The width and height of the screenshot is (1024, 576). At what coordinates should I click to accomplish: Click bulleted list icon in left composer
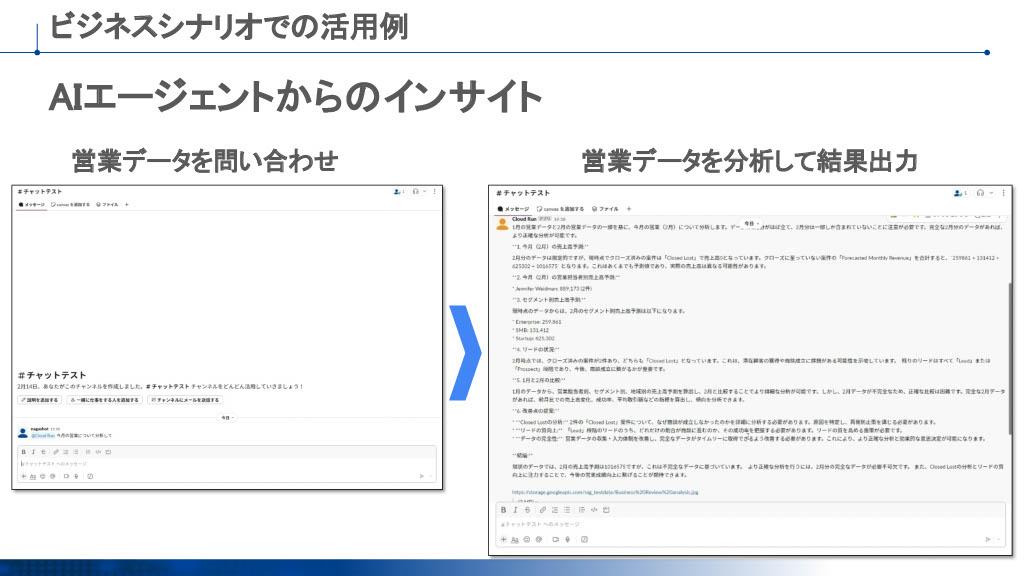point(76,452)
